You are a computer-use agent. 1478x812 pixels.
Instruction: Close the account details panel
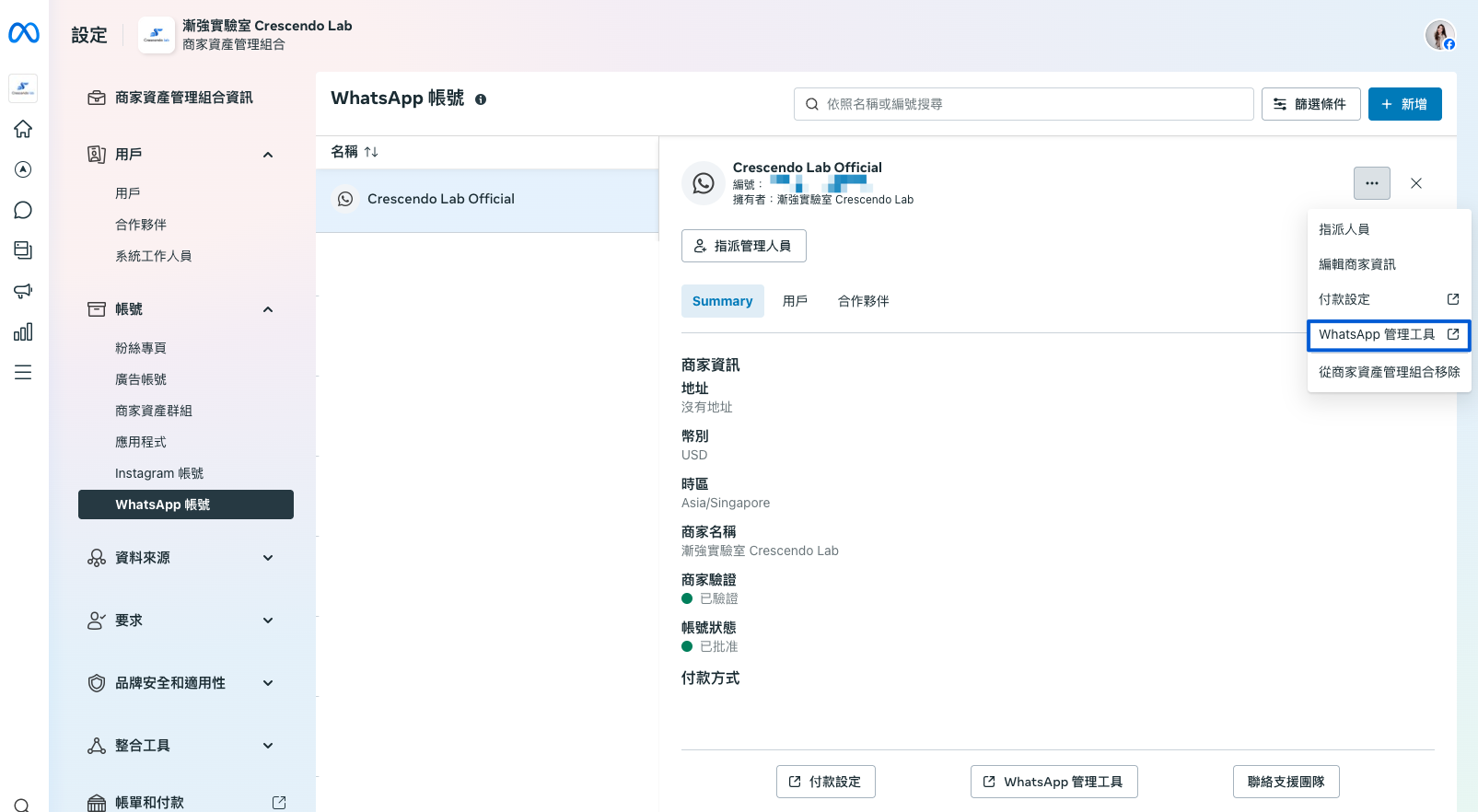point(1416,183)
